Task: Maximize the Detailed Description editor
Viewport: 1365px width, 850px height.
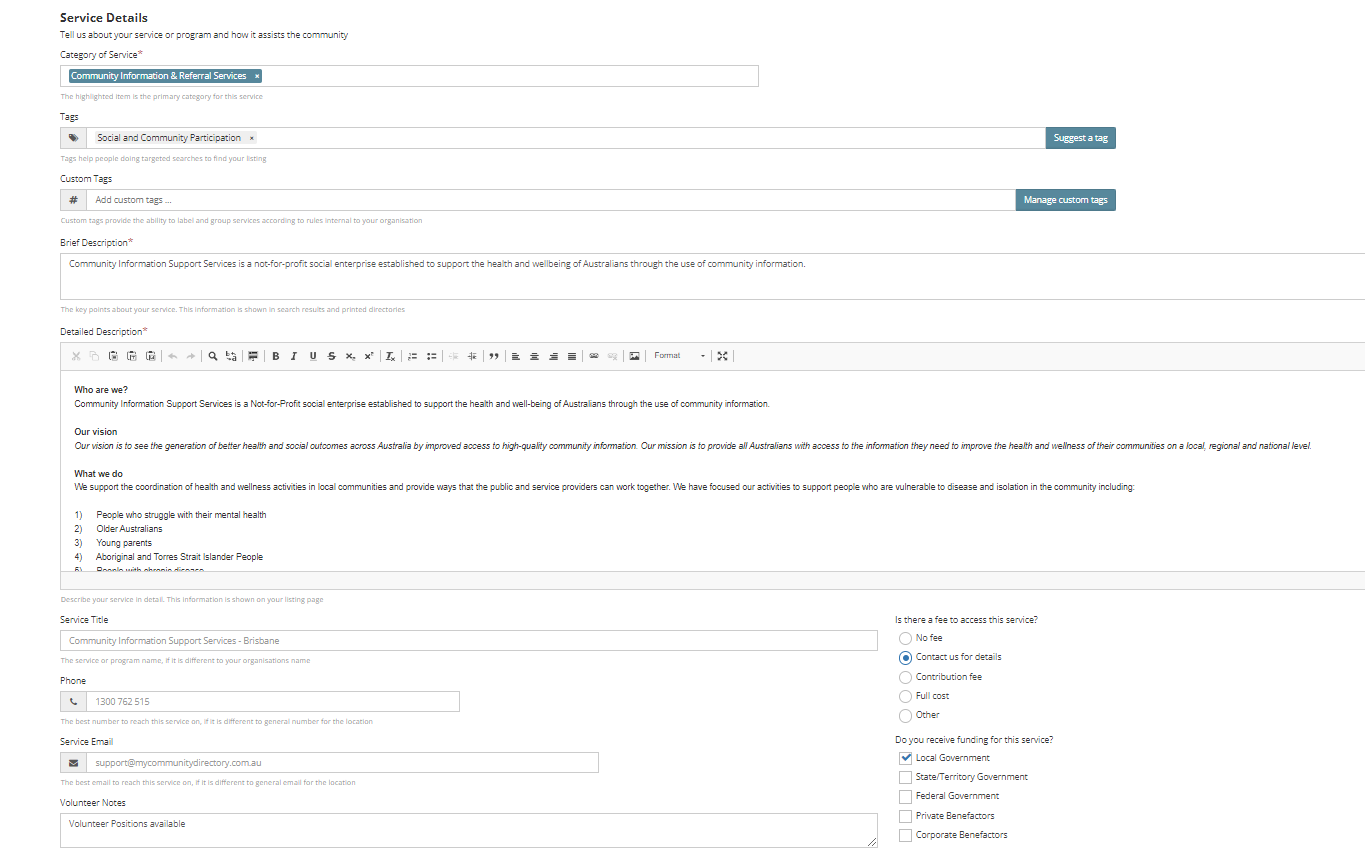Action: [722, 356]
